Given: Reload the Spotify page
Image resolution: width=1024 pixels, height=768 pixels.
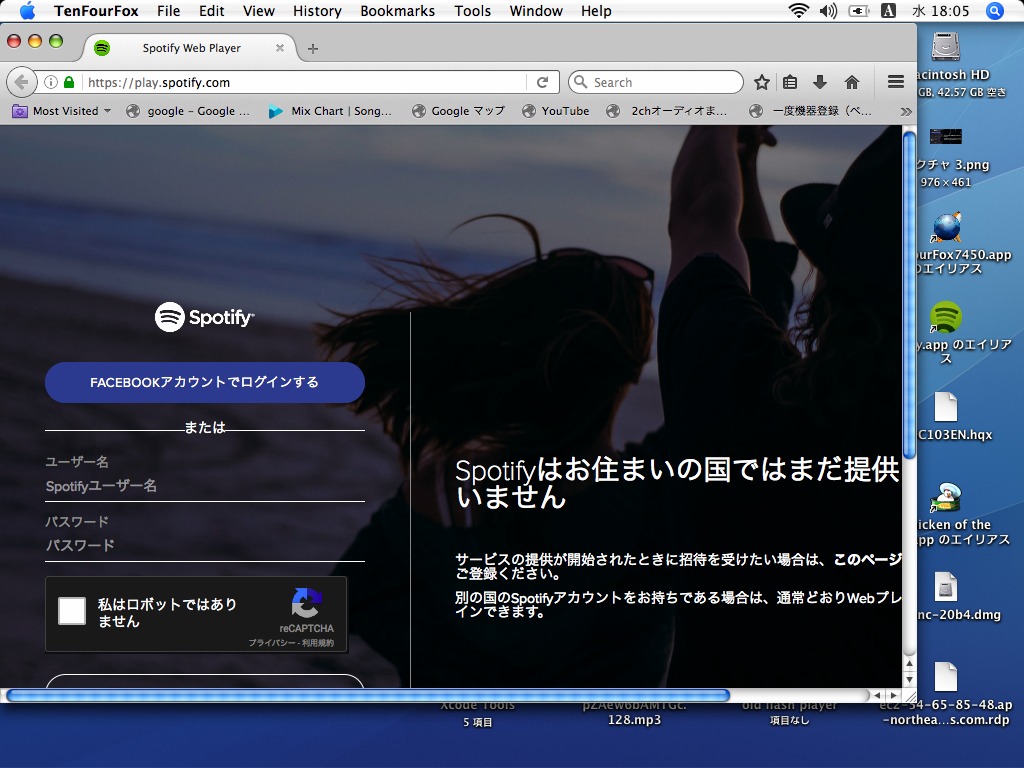Looking at the screenshot, I should click(542, 82).
